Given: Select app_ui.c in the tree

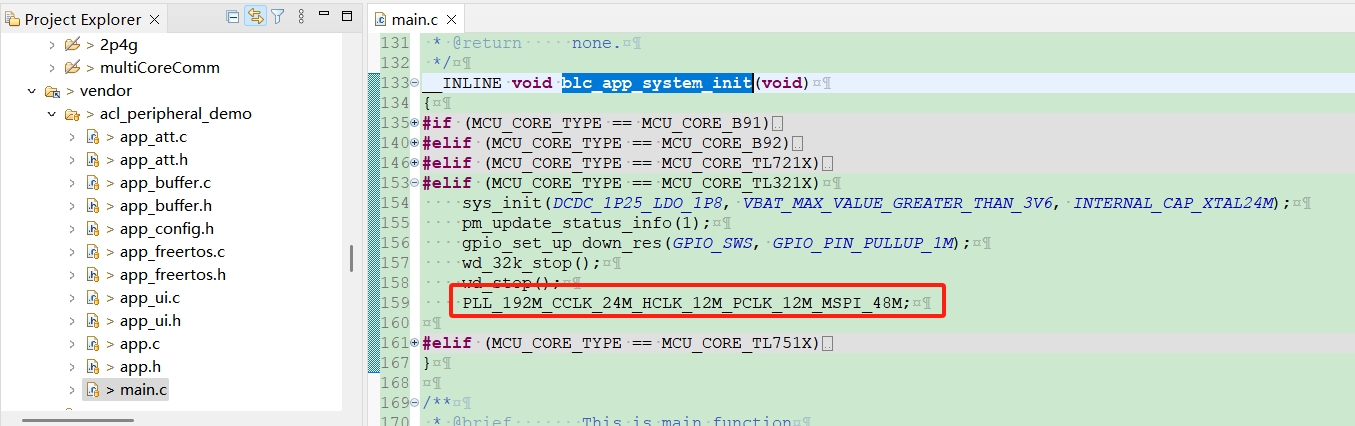Looking at the screenshot, I should pos(149,298).
